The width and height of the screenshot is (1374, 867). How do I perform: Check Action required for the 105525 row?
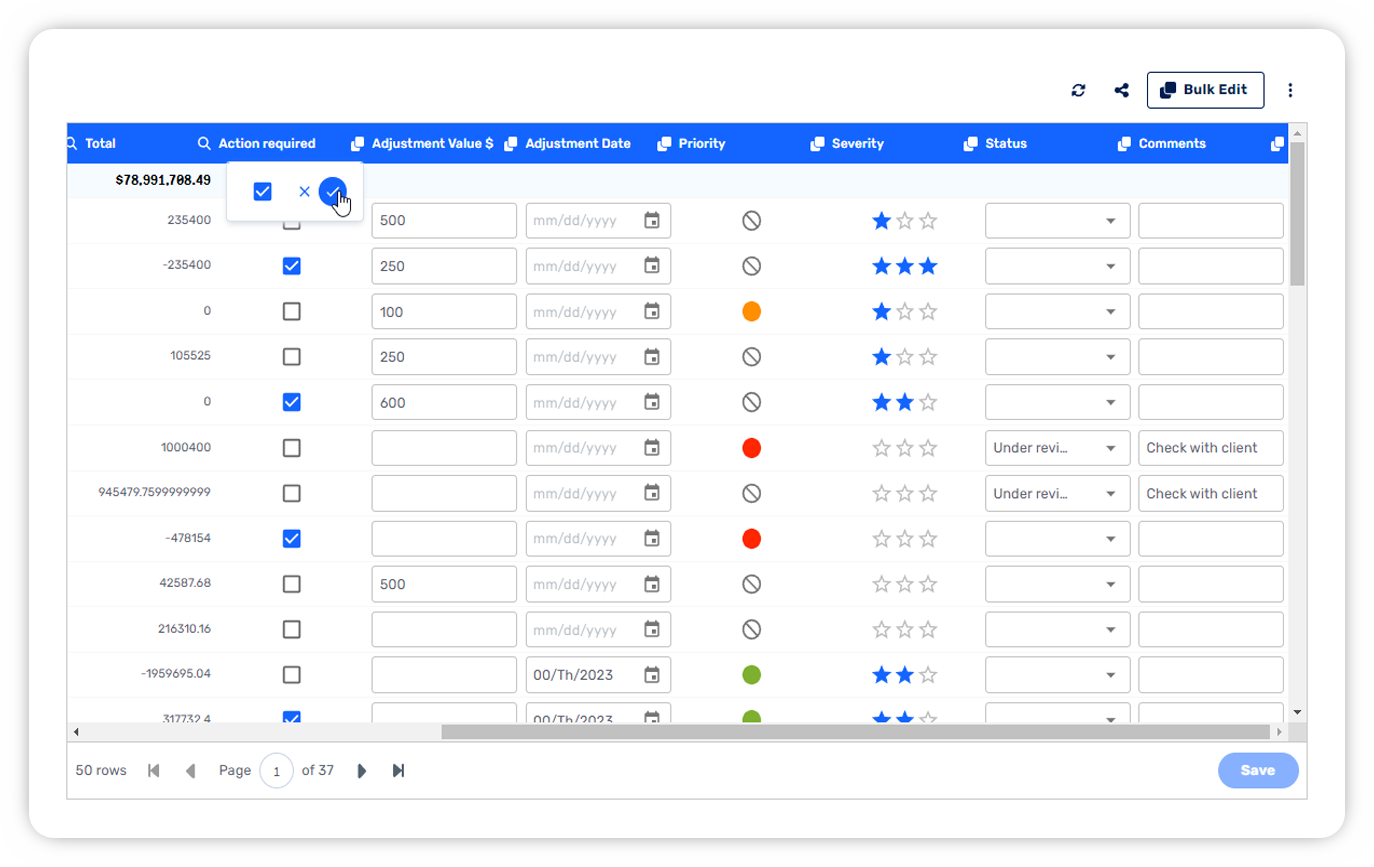pyautogui.click(x=291, y=357)
